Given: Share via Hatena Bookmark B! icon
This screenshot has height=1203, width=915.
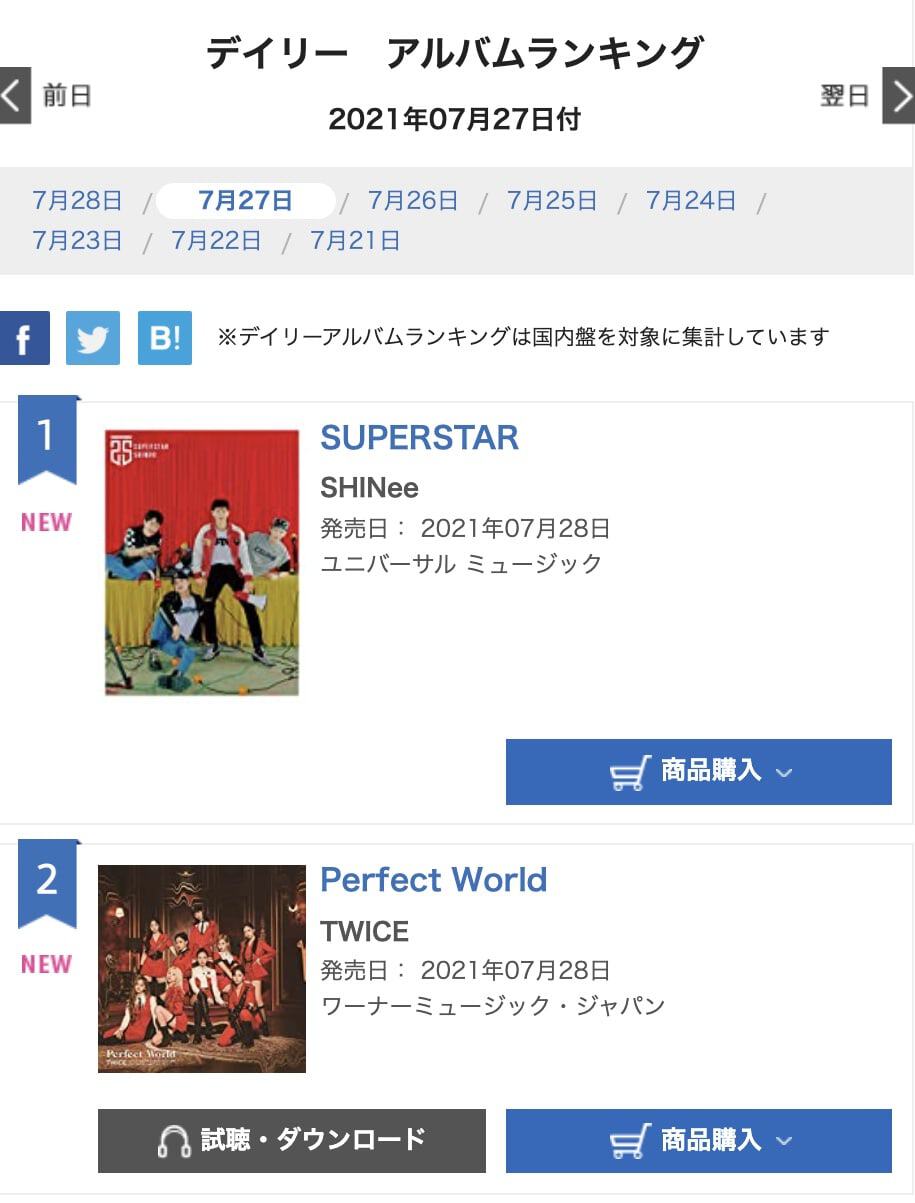Looking at the screenshot, I should click(165, 338).
